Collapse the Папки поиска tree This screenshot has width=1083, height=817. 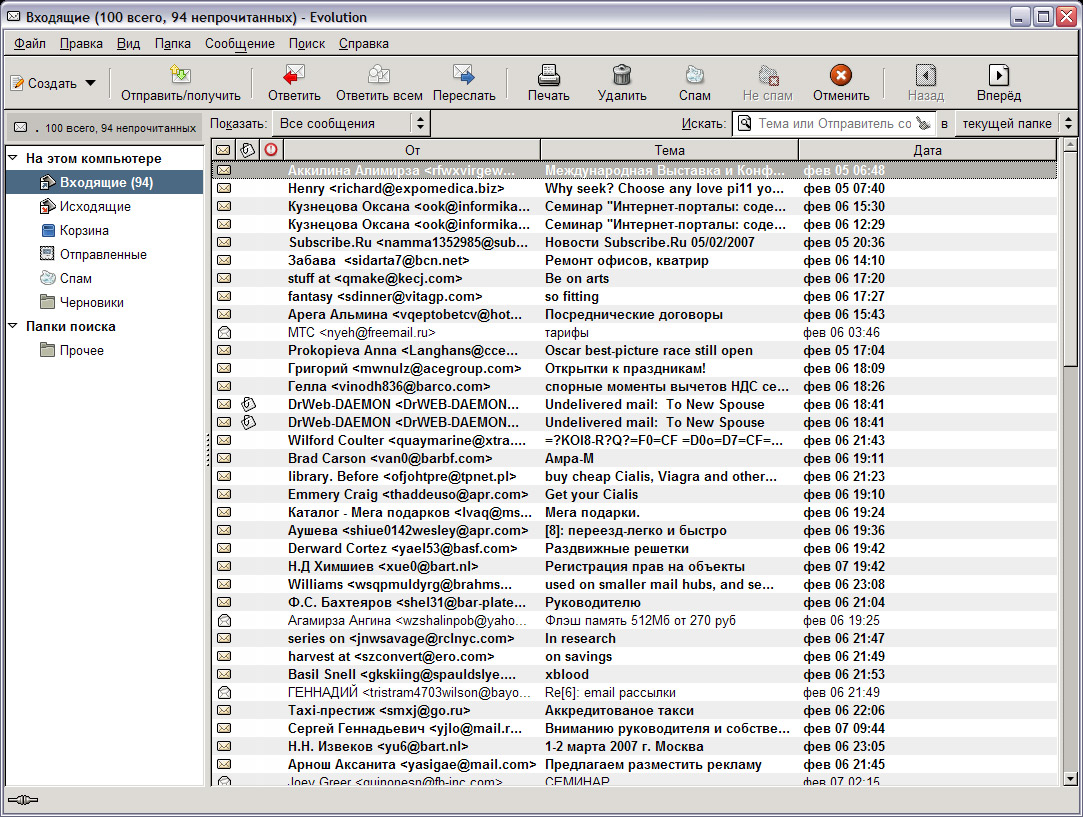(x=12, y=326)
